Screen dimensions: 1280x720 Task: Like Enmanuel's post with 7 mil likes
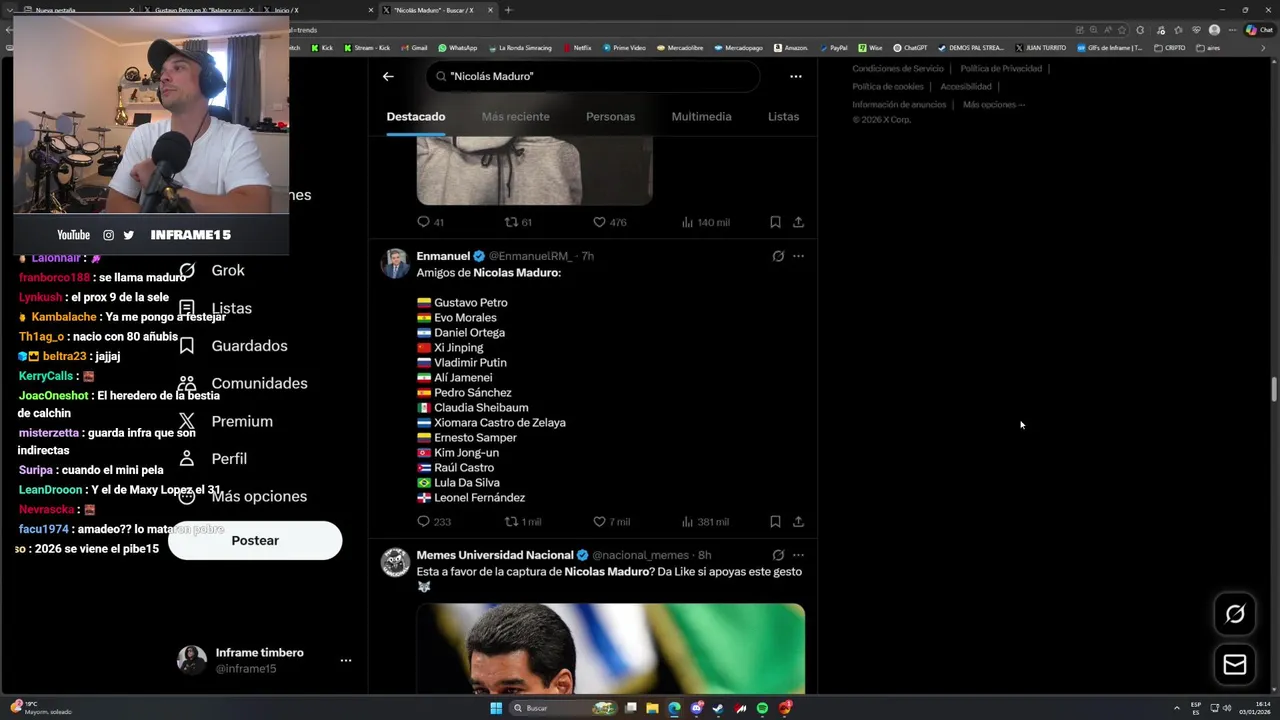(611, 521)
